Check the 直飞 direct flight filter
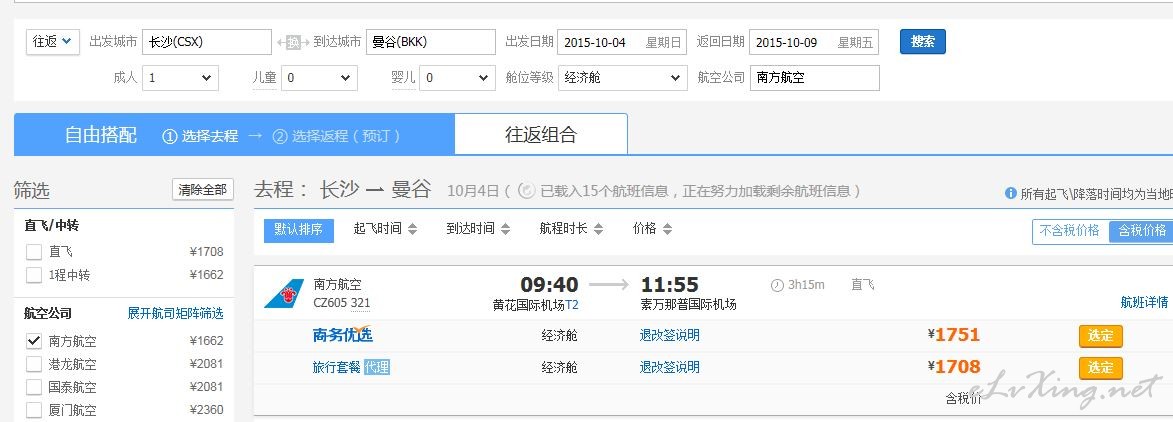 [x=34, y=252]
